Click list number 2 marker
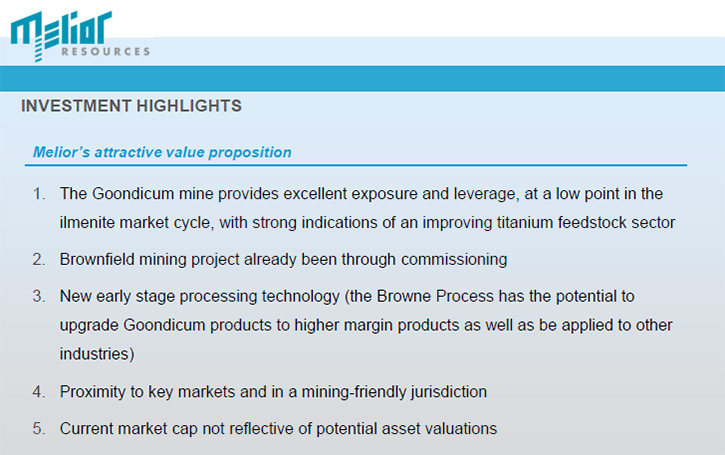 39,259
